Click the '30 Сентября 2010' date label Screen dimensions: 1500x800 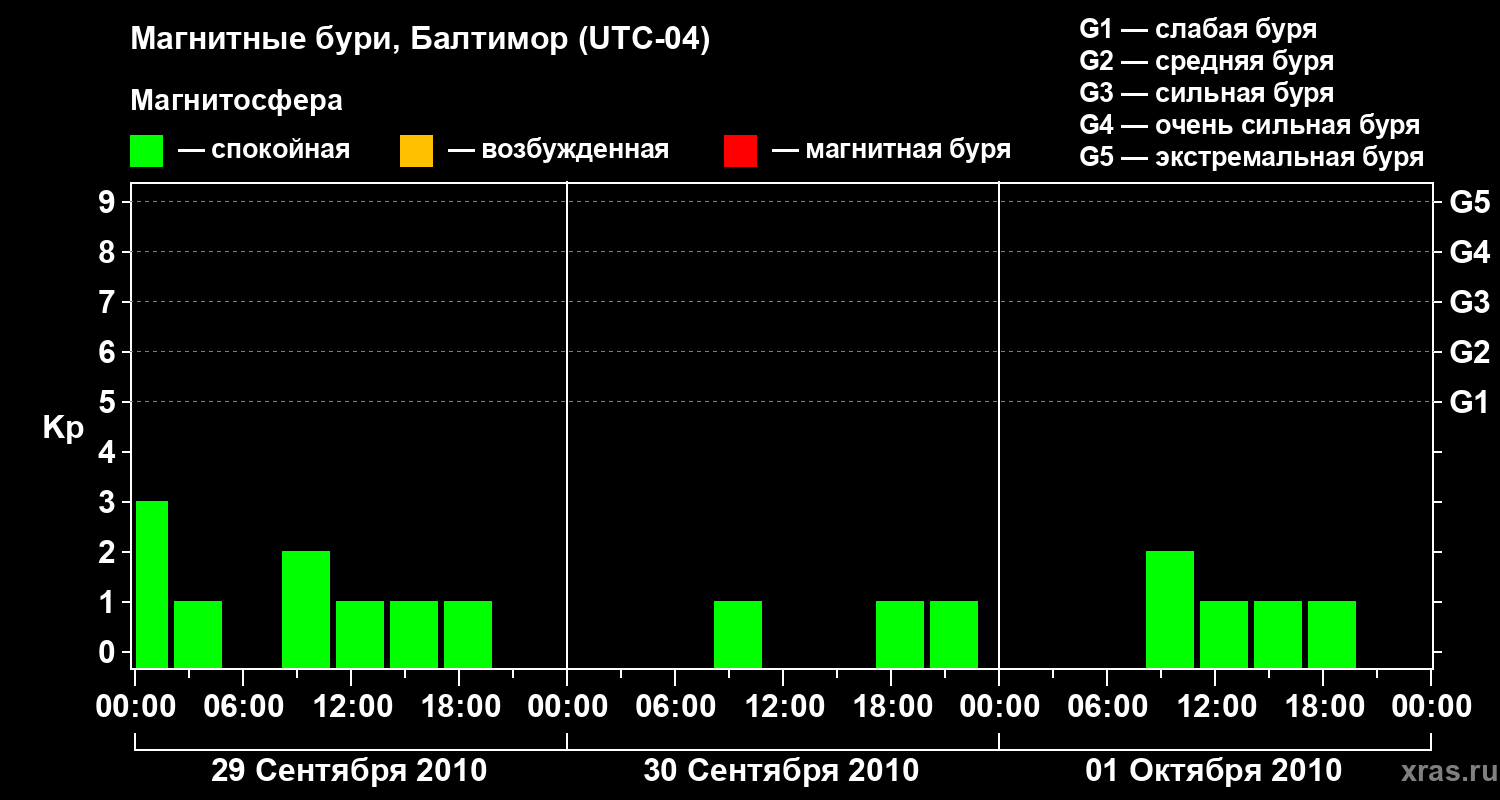point(781,771)
